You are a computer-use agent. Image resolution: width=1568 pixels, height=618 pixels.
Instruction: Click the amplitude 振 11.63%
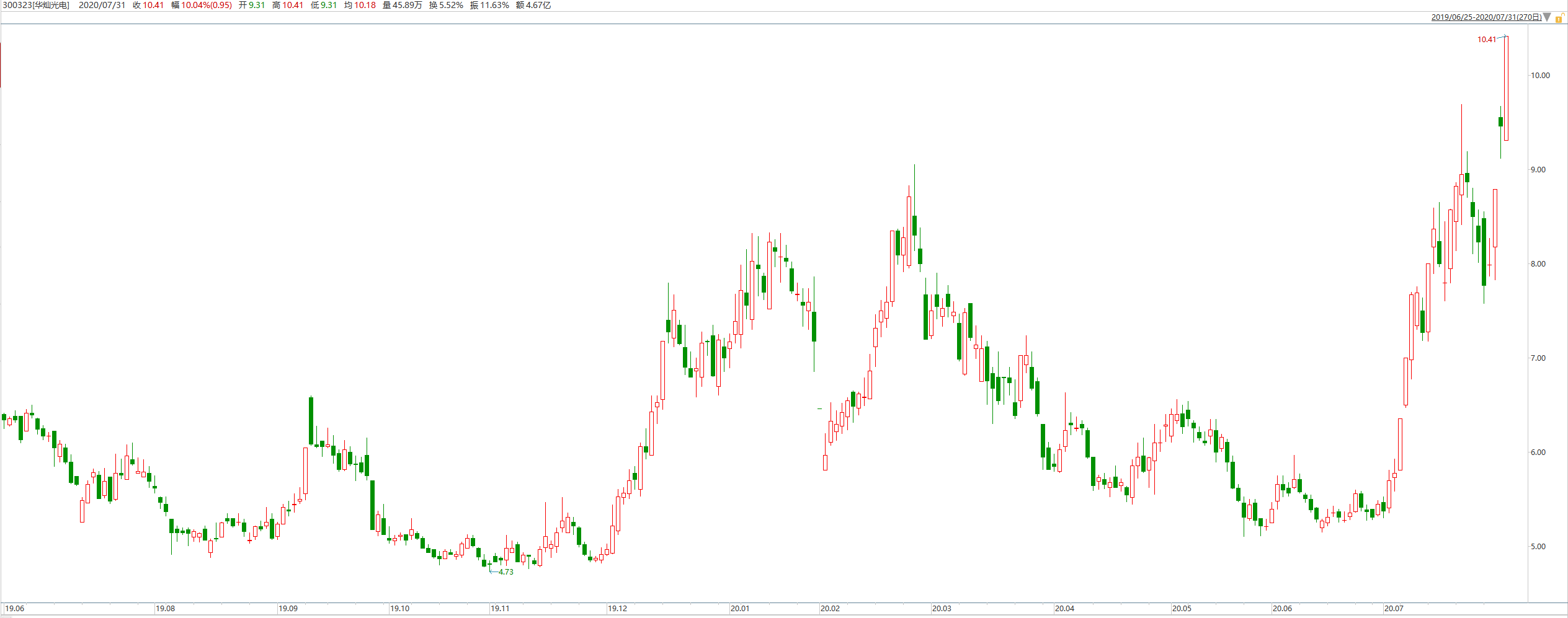(x=489, y=5)
